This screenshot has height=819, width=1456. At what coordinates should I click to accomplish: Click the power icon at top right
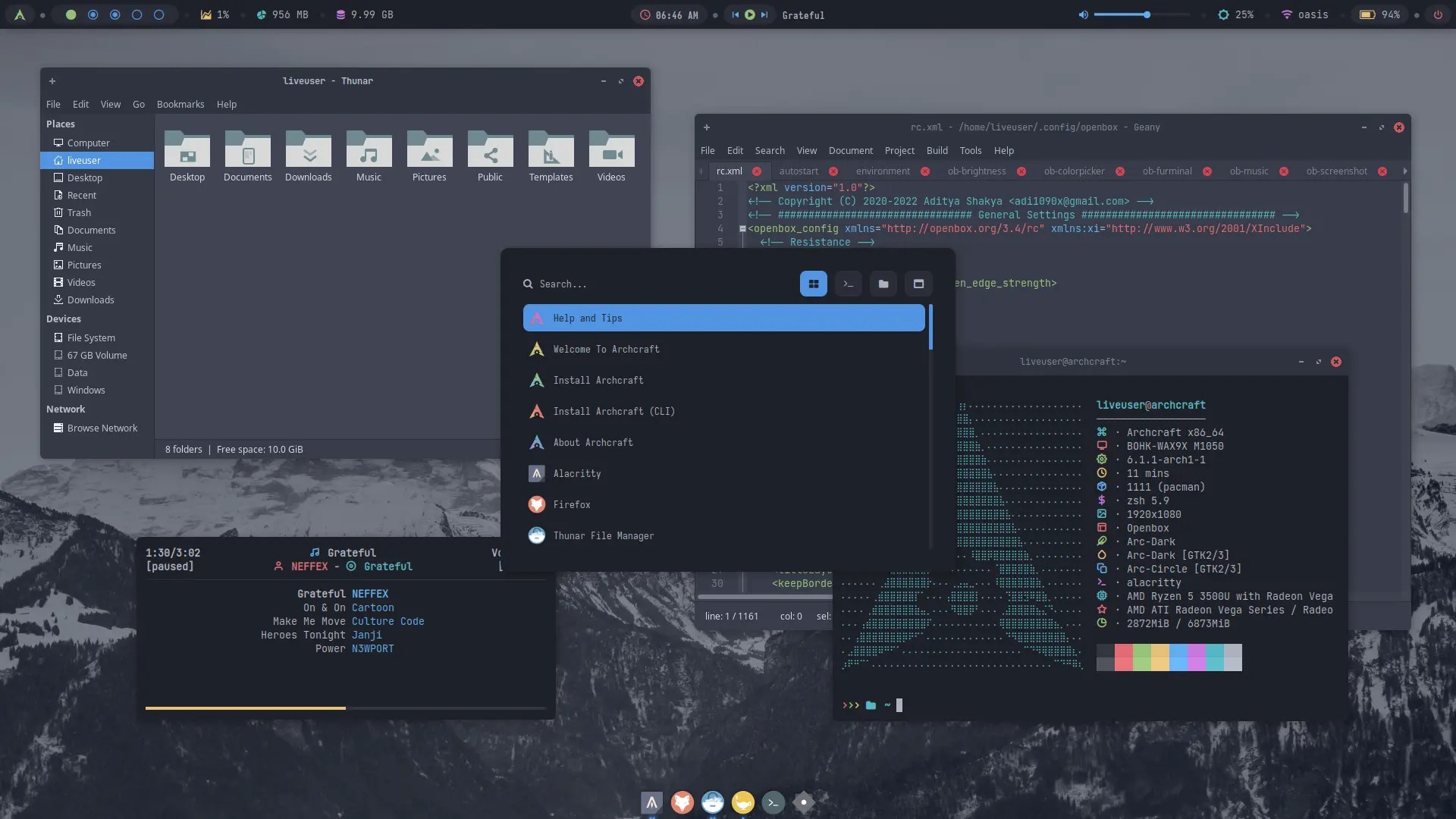pos(1439,14)
